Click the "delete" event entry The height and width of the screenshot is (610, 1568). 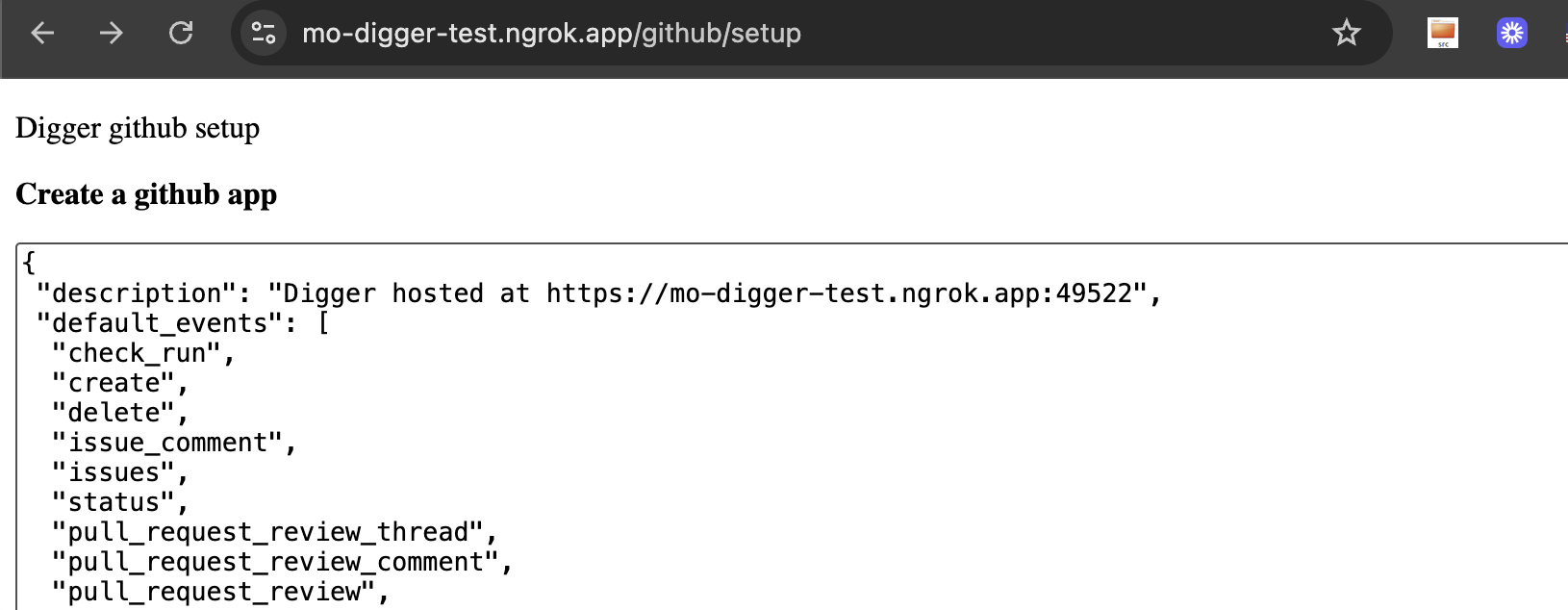[x=120, y=413]
